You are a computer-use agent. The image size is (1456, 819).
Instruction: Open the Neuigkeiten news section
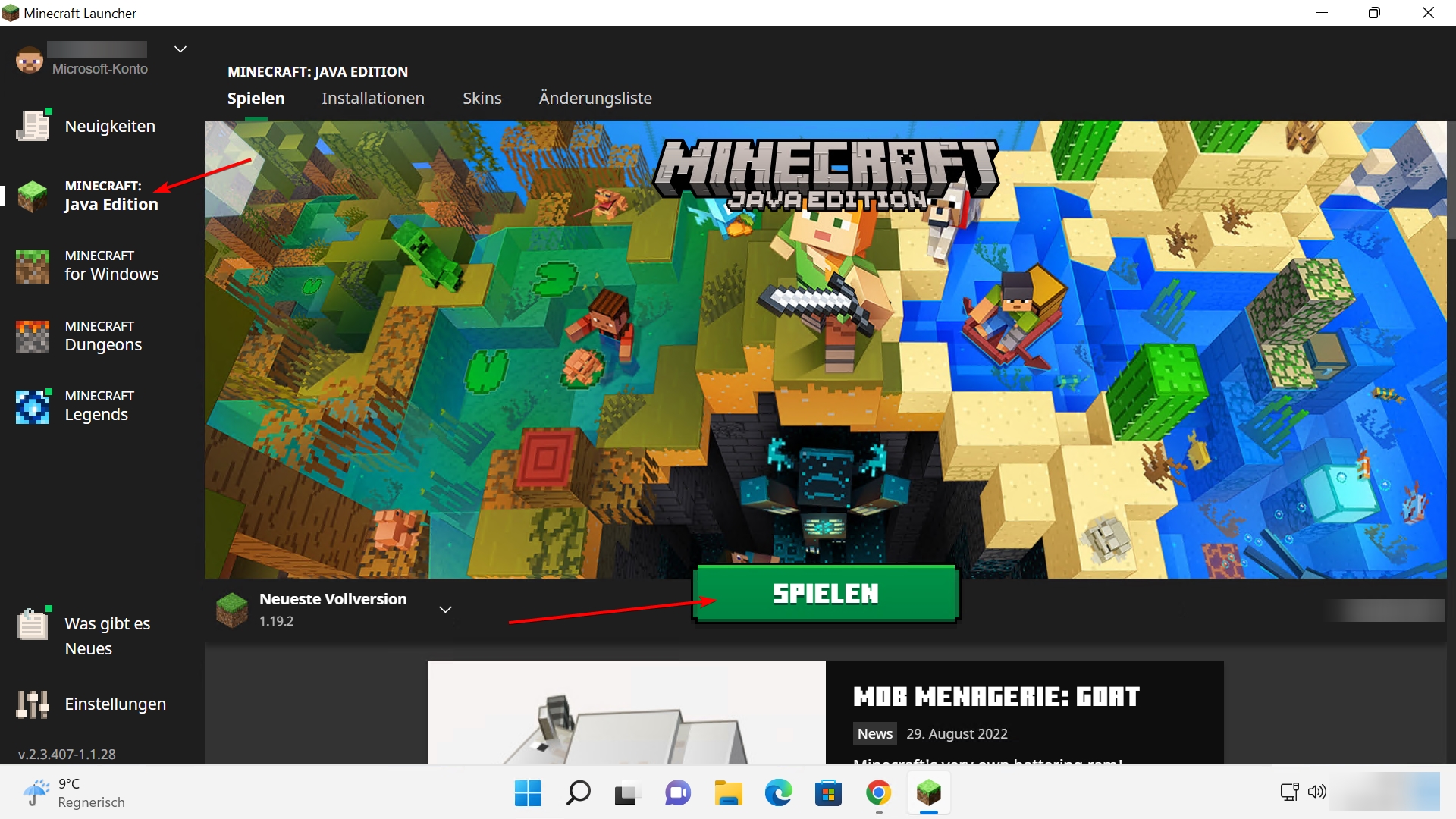tap(85, 126)
